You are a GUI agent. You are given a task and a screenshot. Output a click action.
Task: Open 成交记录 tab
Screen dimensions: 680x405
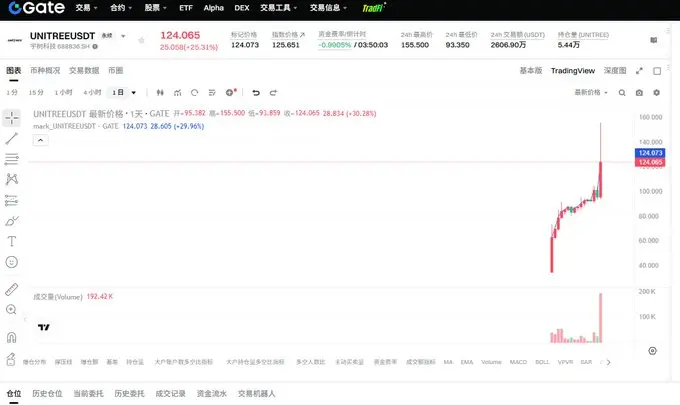[x=170, y=393]
